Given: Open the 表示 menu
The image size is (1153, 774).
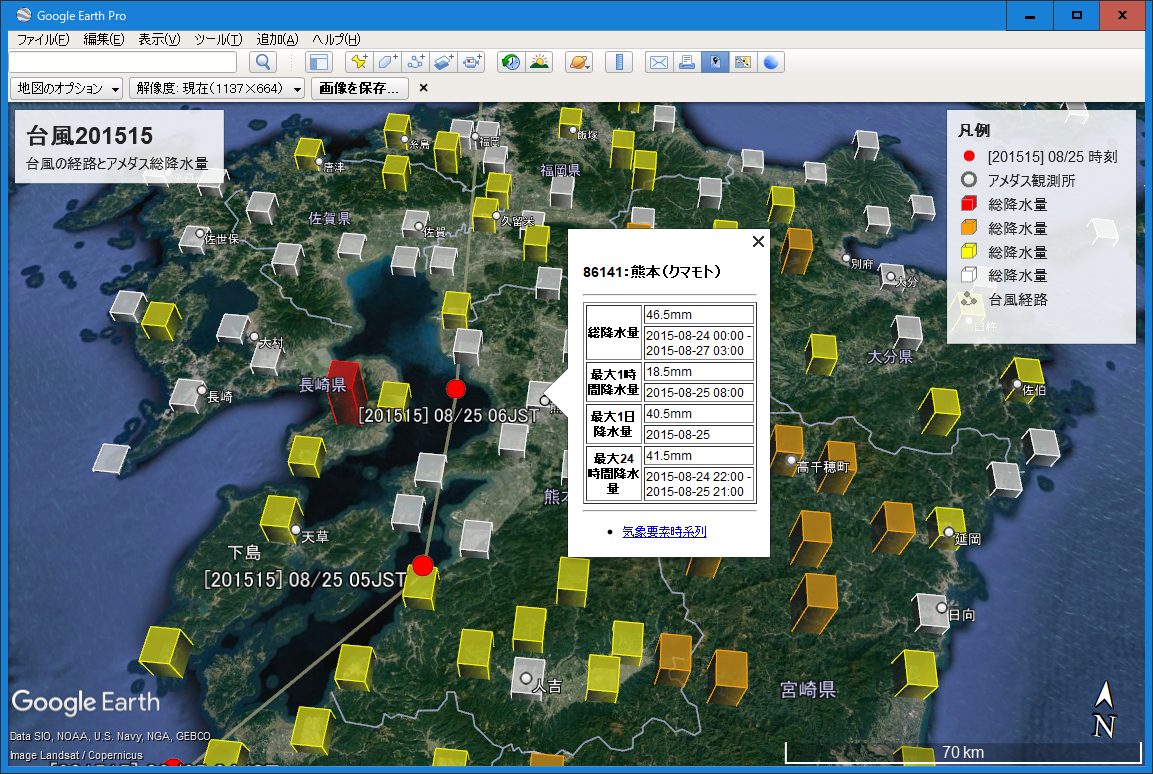Looking at the screenshot, I should click(x=159, y=40).
